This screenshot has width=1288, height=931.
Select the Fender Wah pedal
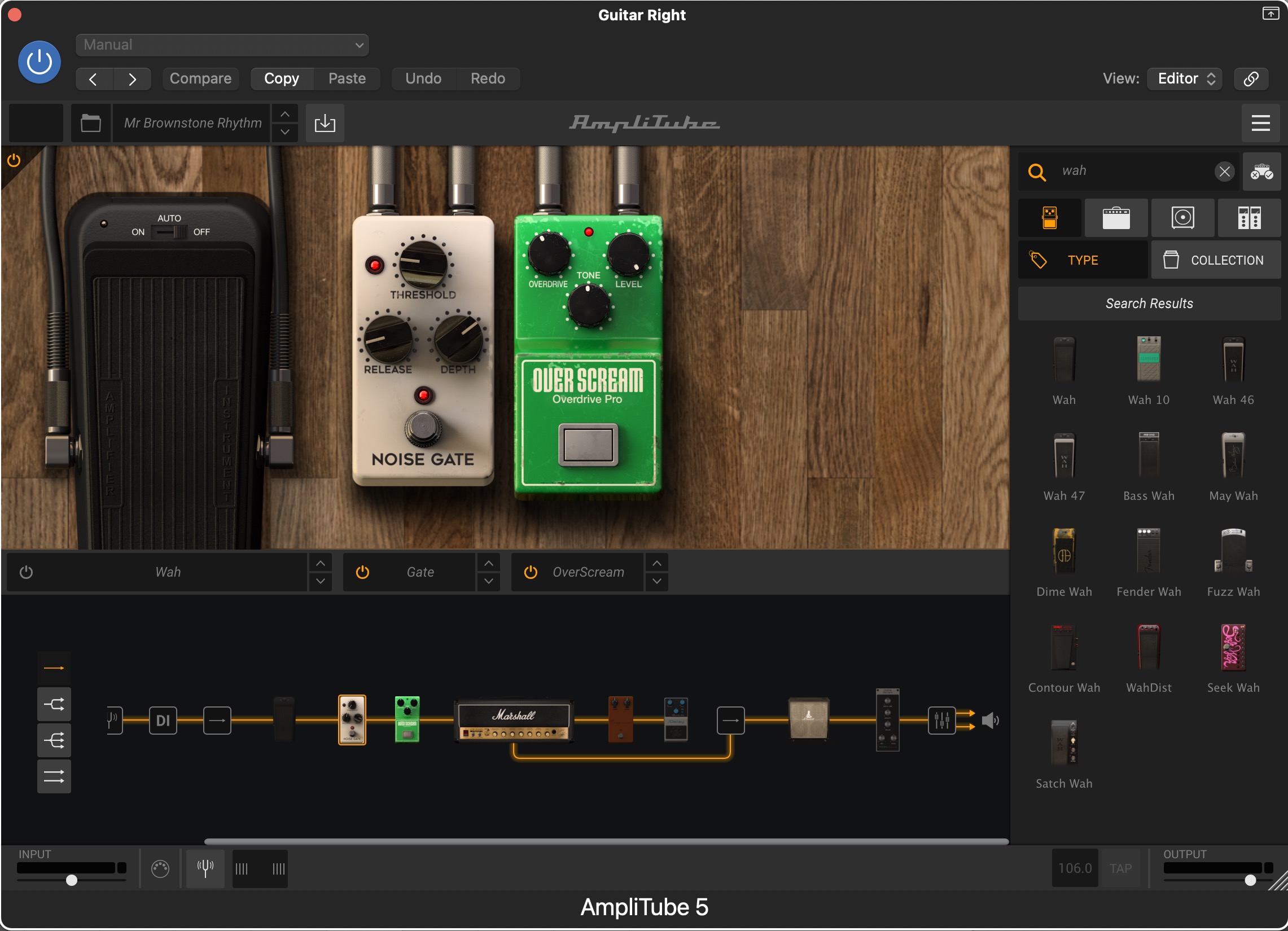[x=1148, y=562]
